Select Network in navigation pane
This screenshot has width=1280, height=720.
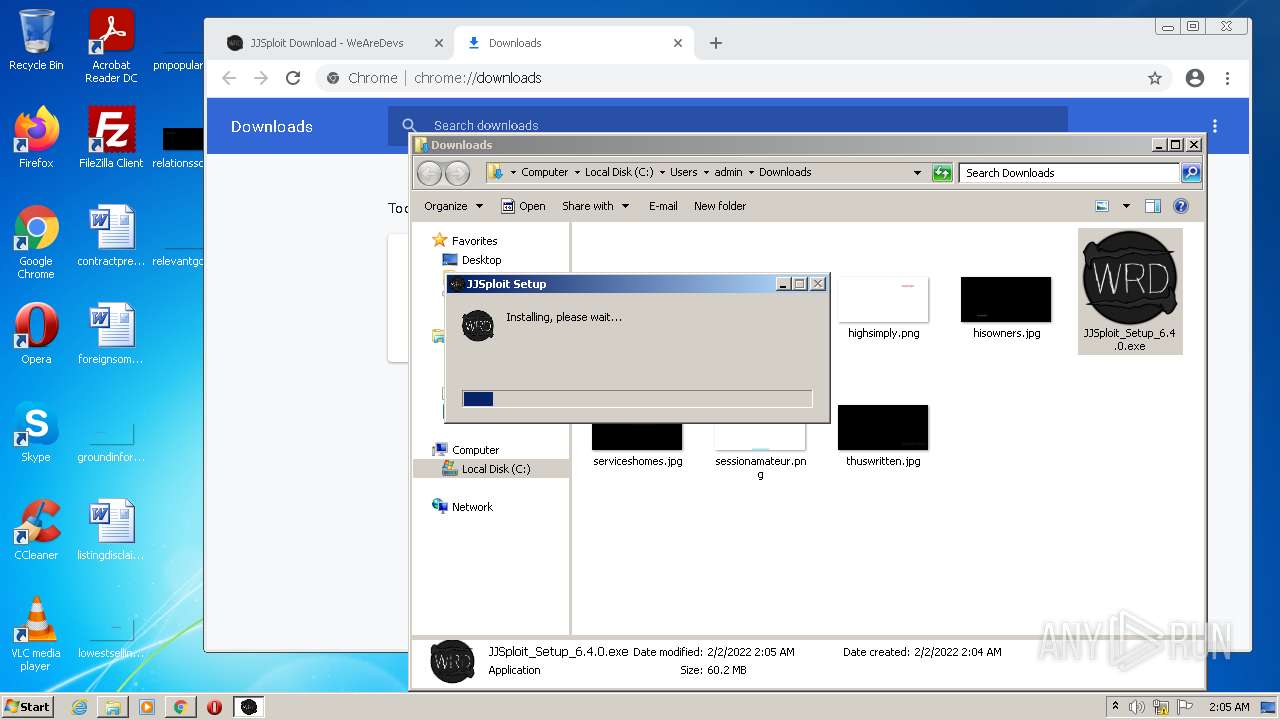point(463,507)
